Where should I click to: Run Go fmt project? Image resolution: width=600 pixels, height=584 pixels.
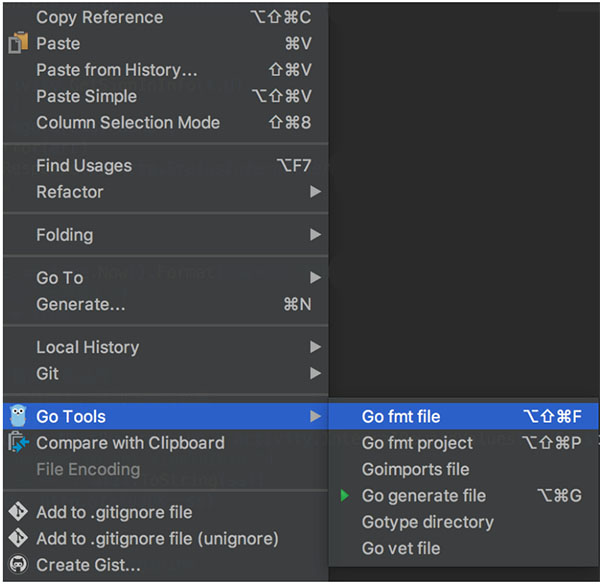coord(417,443)
